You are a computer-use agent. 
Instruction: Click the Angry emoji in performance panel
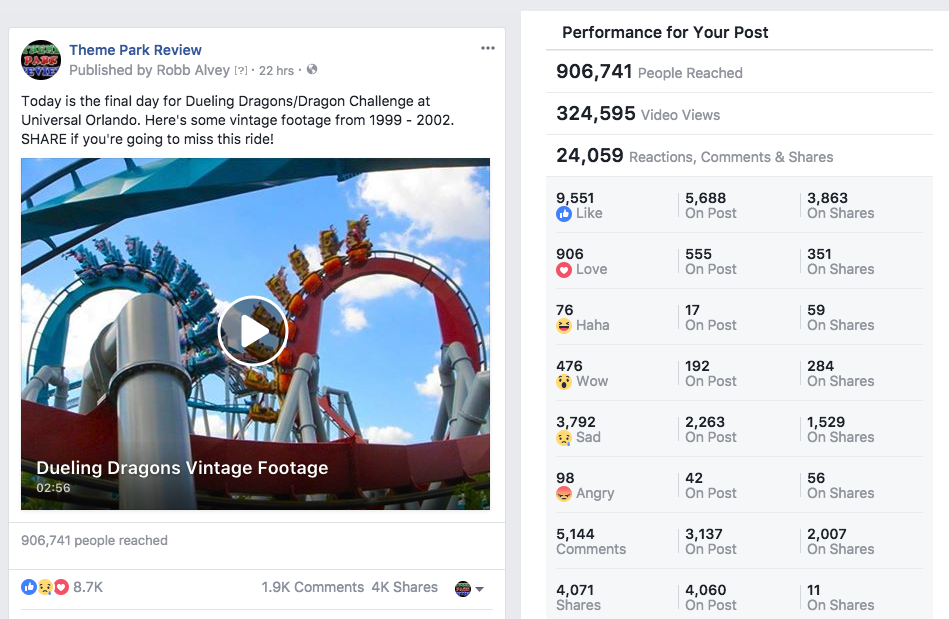[563, 494]
